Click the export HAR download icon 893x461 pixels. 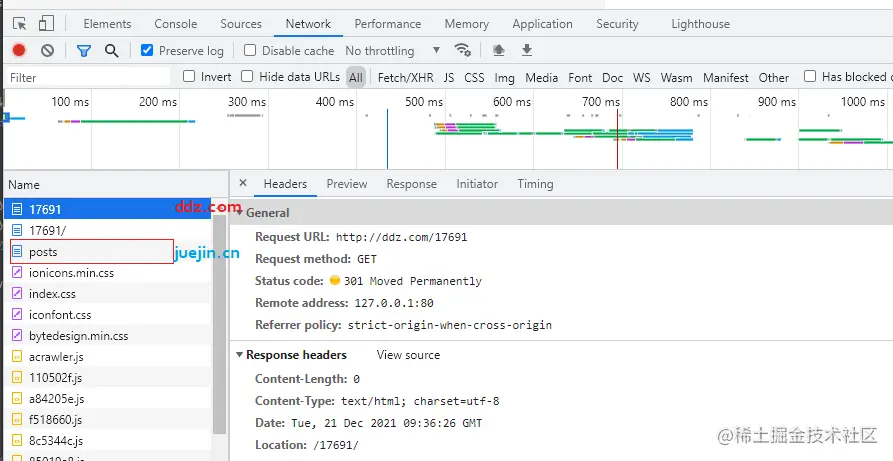tap(527, 50)
